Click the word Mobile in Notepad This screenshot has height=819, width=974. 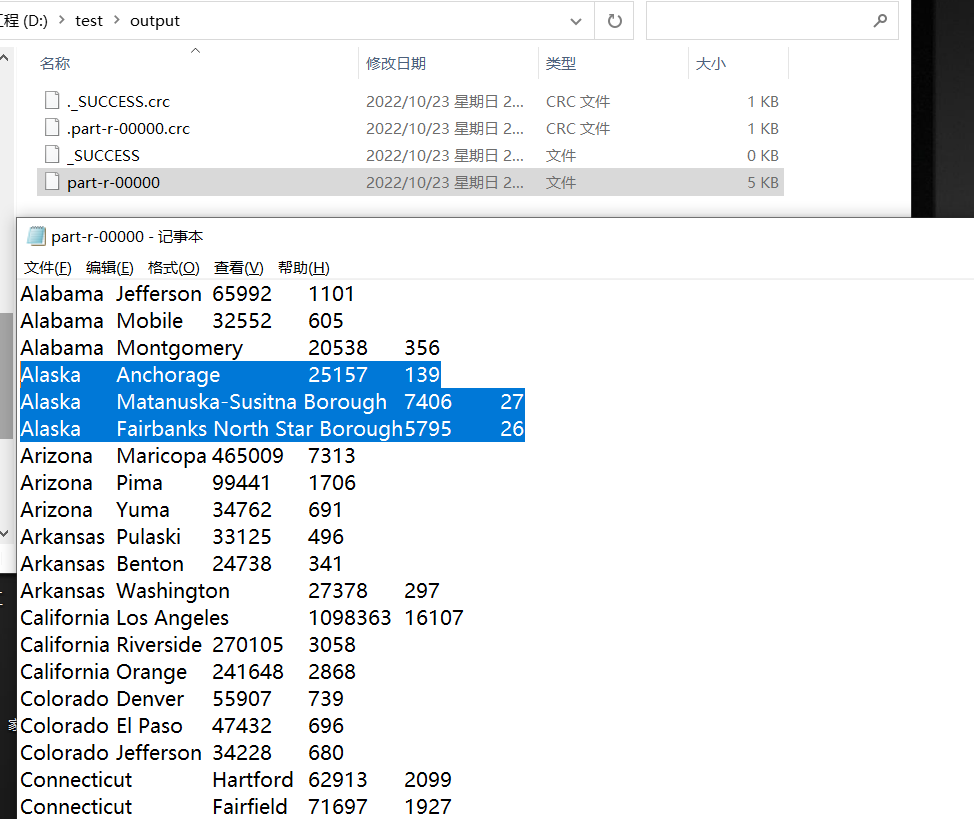click(150, 321)
